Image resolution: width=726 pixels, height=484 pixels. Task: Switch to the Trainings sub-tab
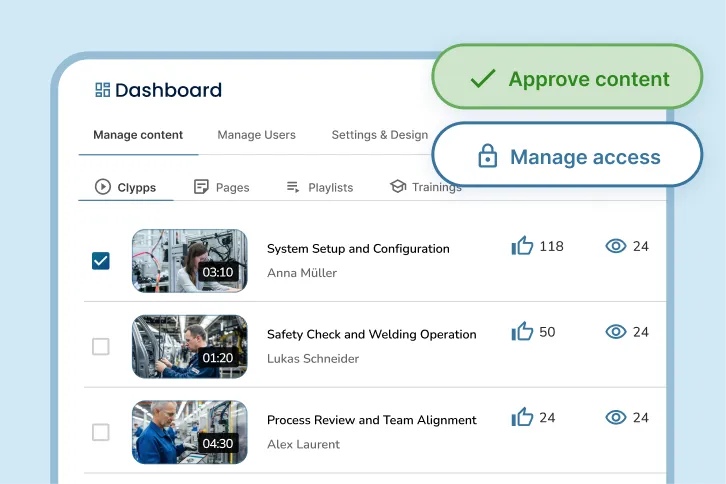pos(425,187)
